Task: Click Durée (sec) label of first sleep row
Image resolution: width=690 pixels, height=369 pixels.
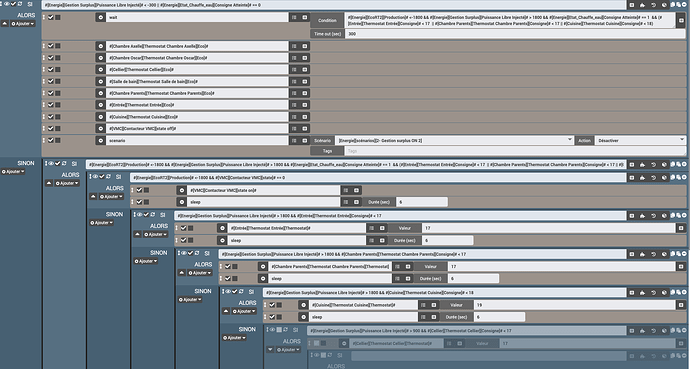Action: 379,202
